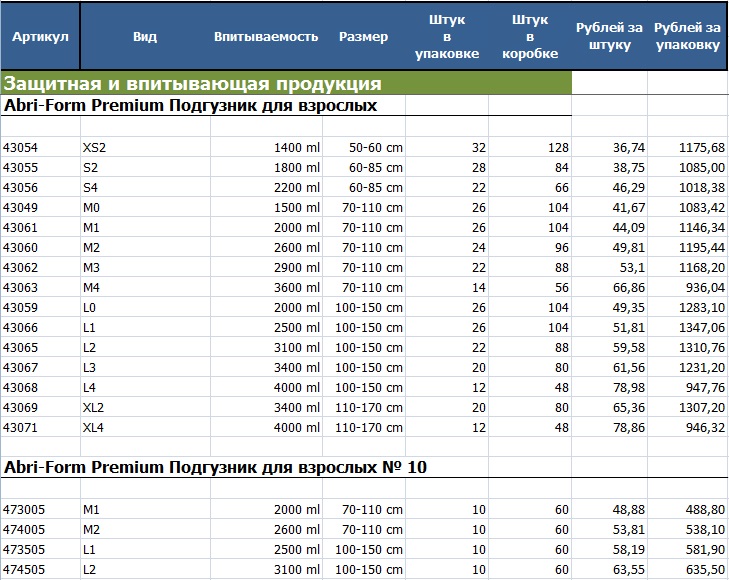Select article cell 43065
The image size is (729, 580).
(40, 347)
